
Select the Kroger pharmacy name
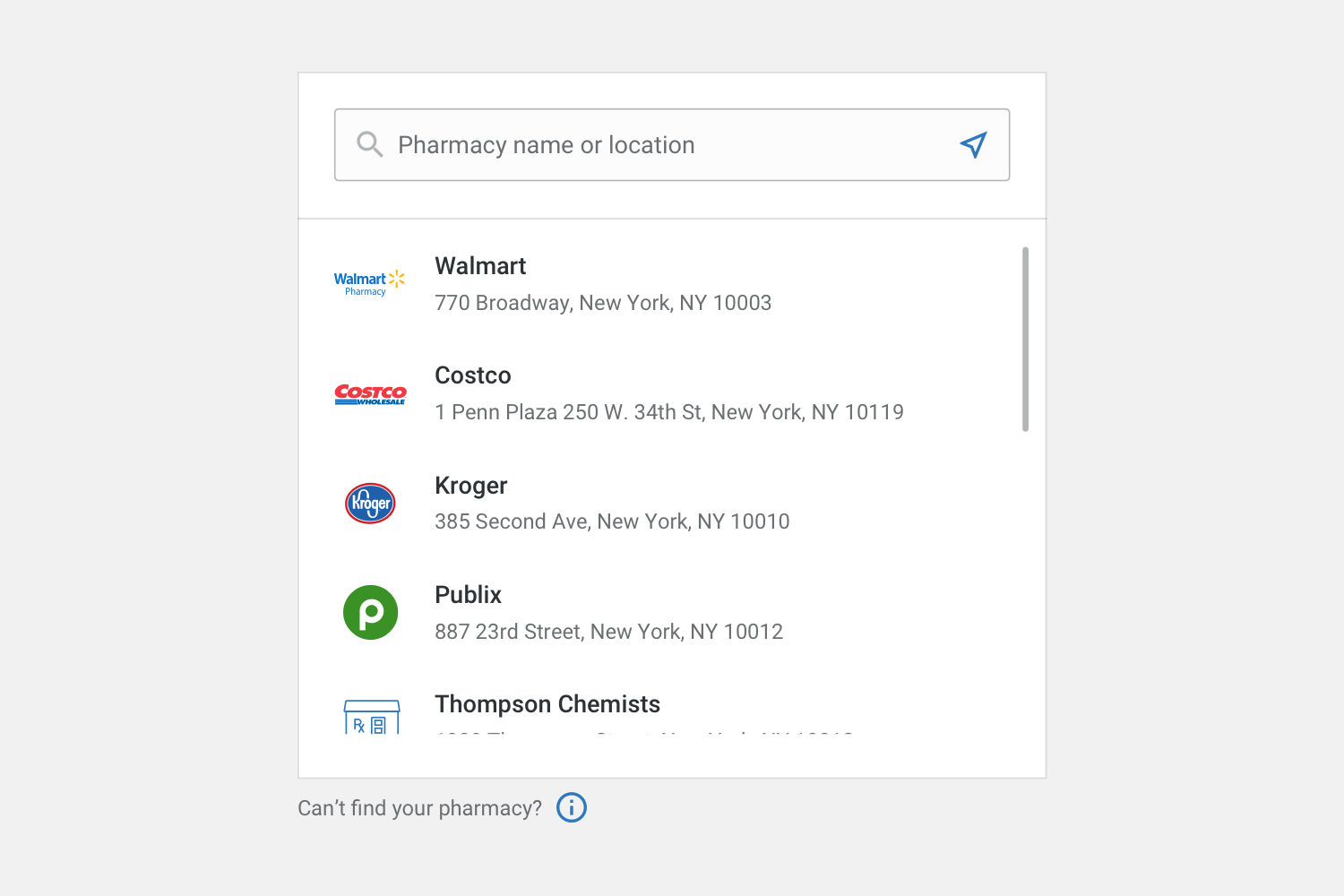471,486
